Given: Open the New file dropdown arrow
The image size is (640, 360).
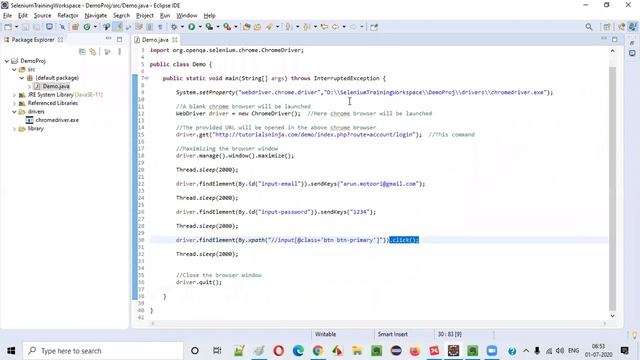Looking at the screenshot, I should [x=16, y=27].
